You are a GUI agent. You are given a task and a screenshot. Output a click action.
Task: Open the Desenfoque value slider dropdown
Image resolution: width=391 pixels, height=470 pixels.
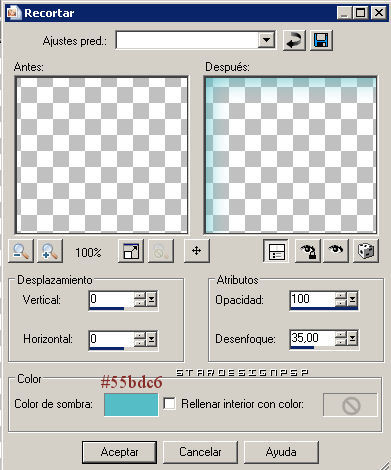tap(352, 338)
